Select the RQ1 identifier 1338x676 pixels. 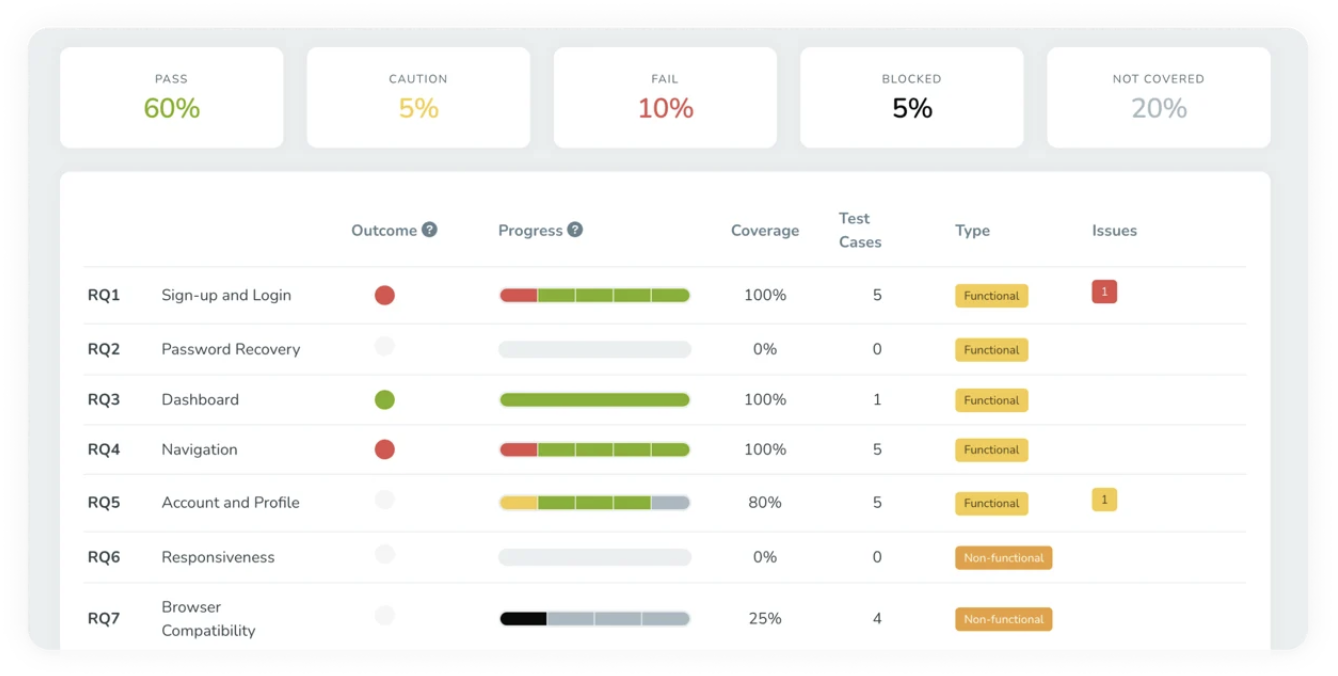pyautogui.click(x=103, y=295)
